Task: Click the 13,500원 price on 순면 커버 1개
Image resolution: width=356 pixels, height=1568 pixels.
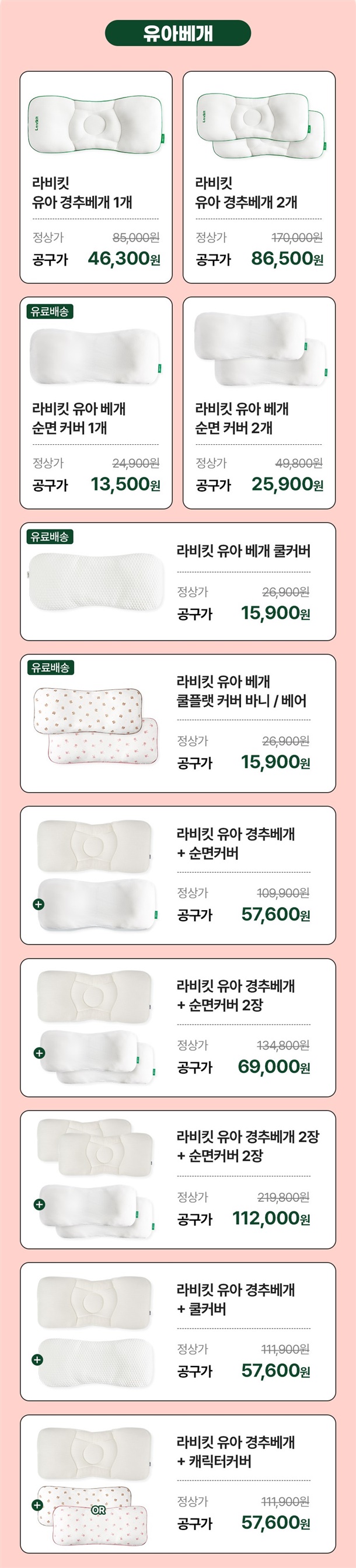Action: click(125, 485)
